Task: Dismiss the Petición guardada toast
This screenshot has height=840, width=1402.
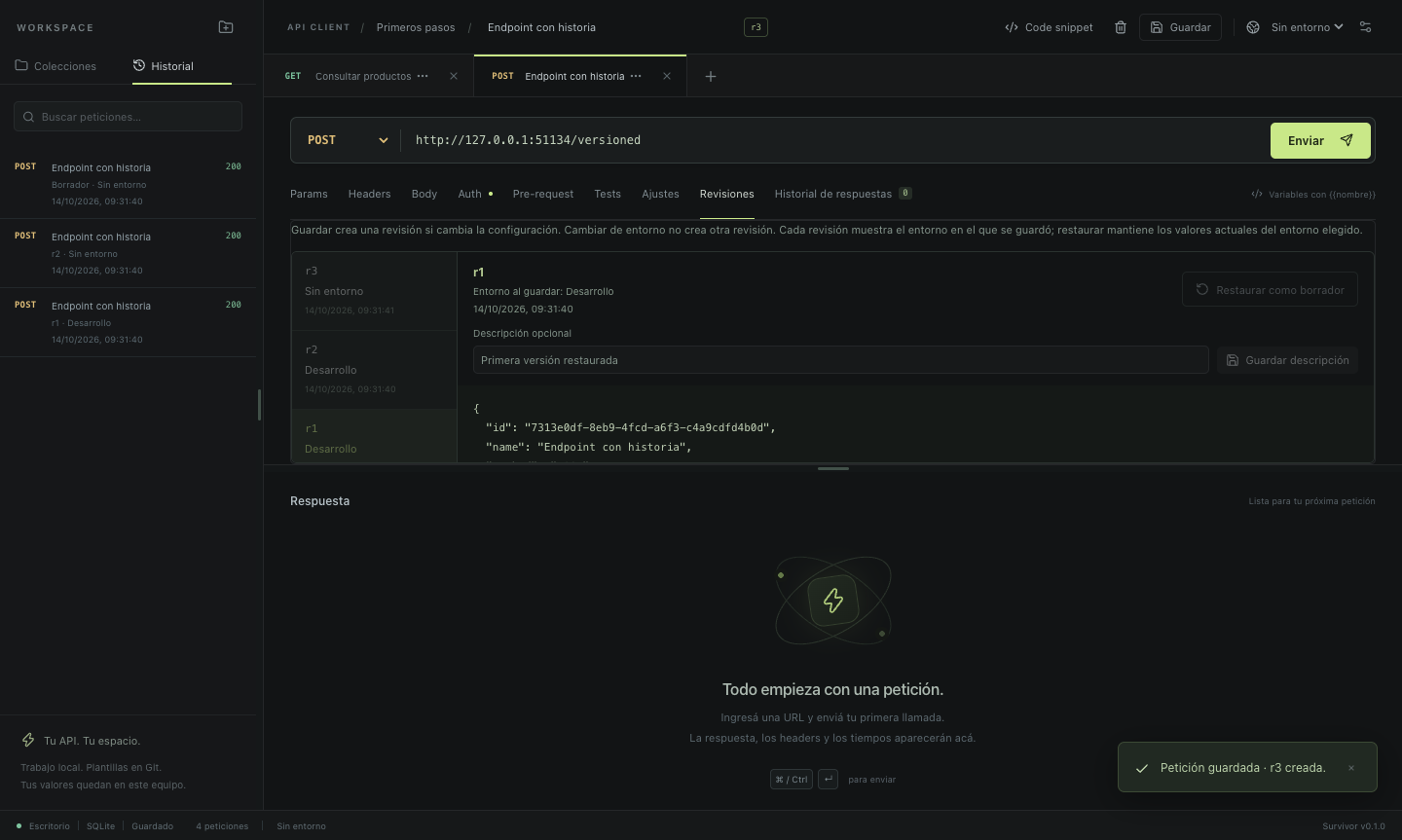Action: [1351, 768]
